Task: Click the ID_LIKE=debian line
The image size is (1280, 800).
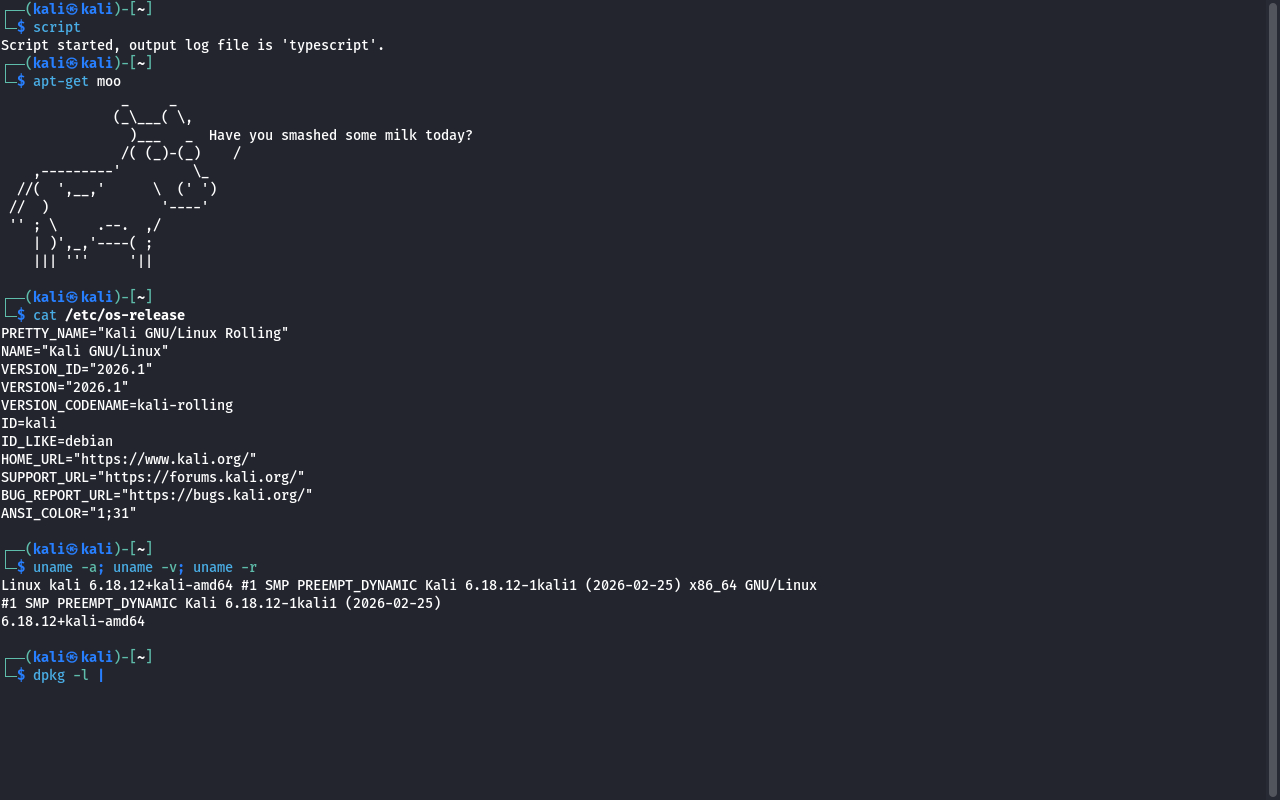Action: pos(56,441)
